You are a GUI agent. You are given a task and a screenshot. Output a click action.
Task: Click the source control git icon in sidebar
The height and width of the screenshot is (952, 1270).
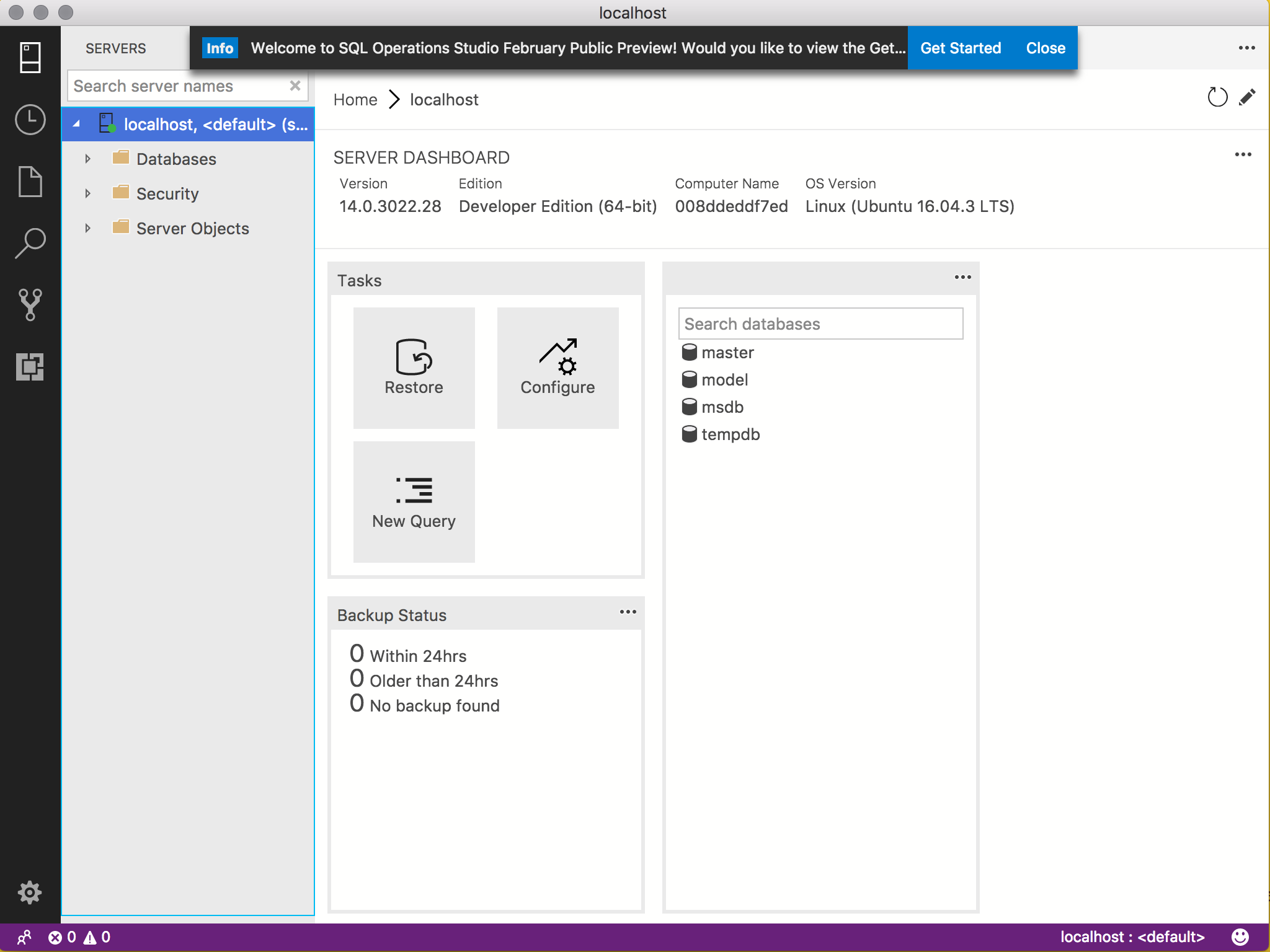pos(30,304)
